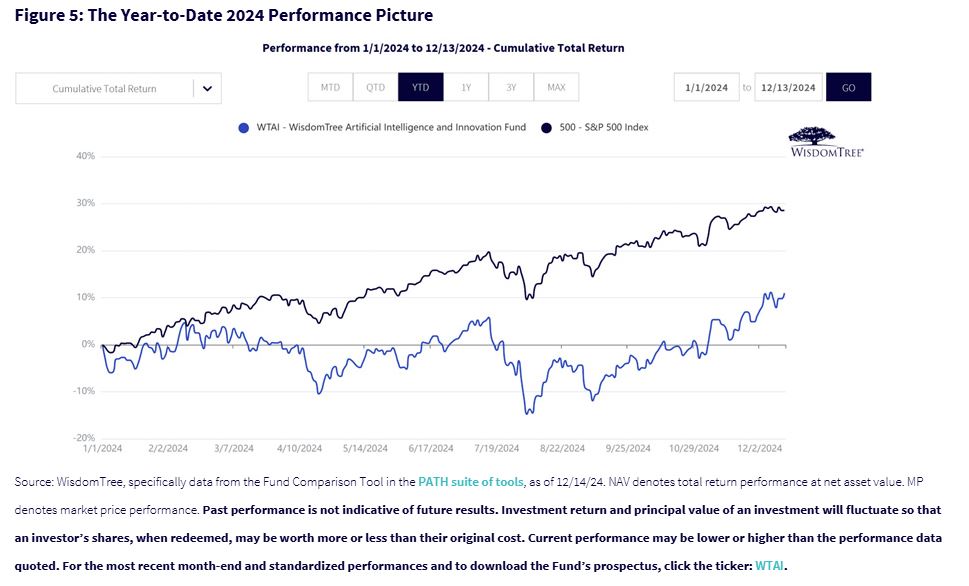The width and height of the screenshot is (969, 586).
Task: Hide the S&P 500 Index series label
Action: coord(604,128)
